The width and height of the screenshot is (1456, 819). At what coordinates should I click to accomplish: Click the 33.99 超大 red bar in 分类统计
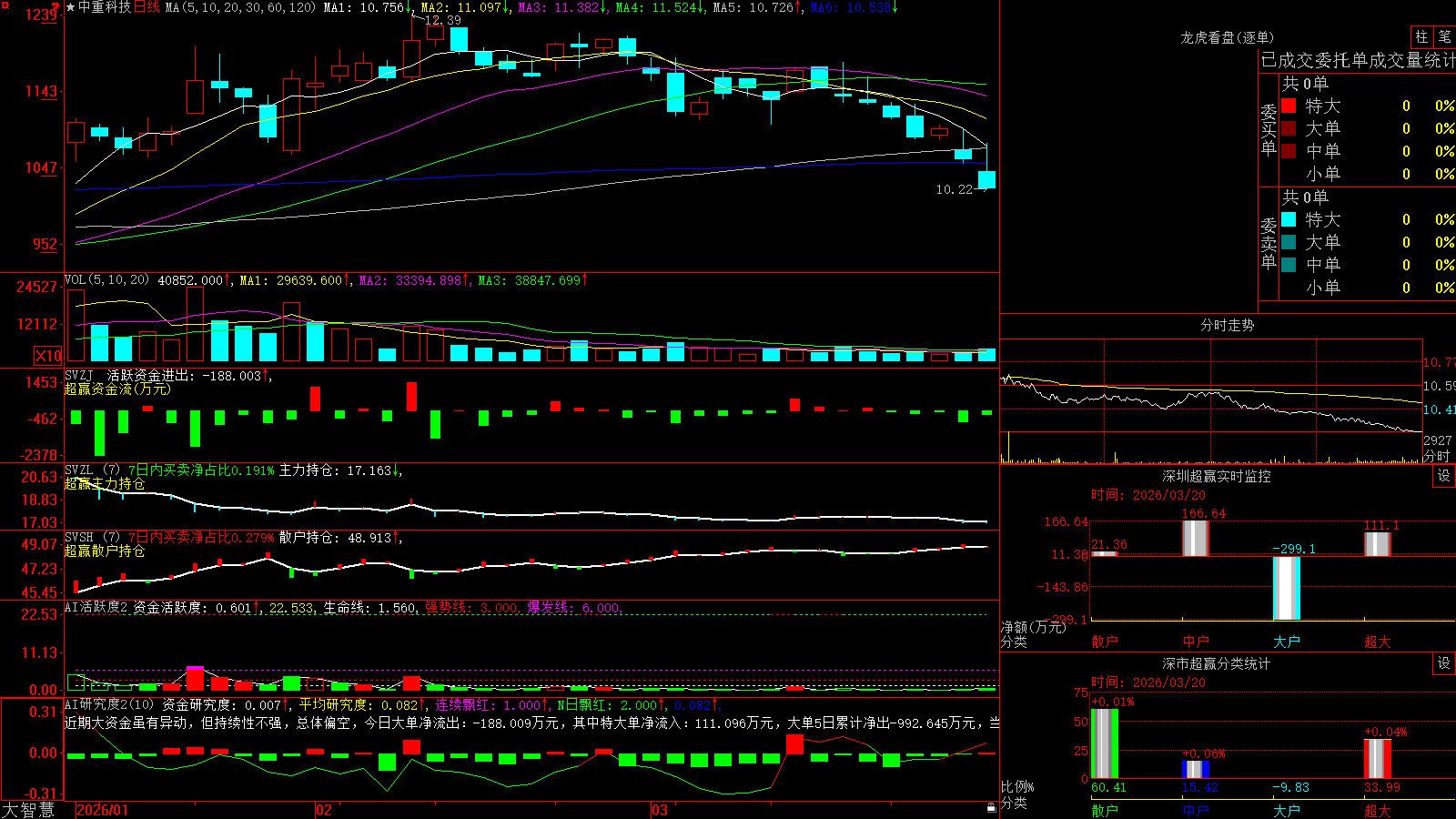point(1378,759)
